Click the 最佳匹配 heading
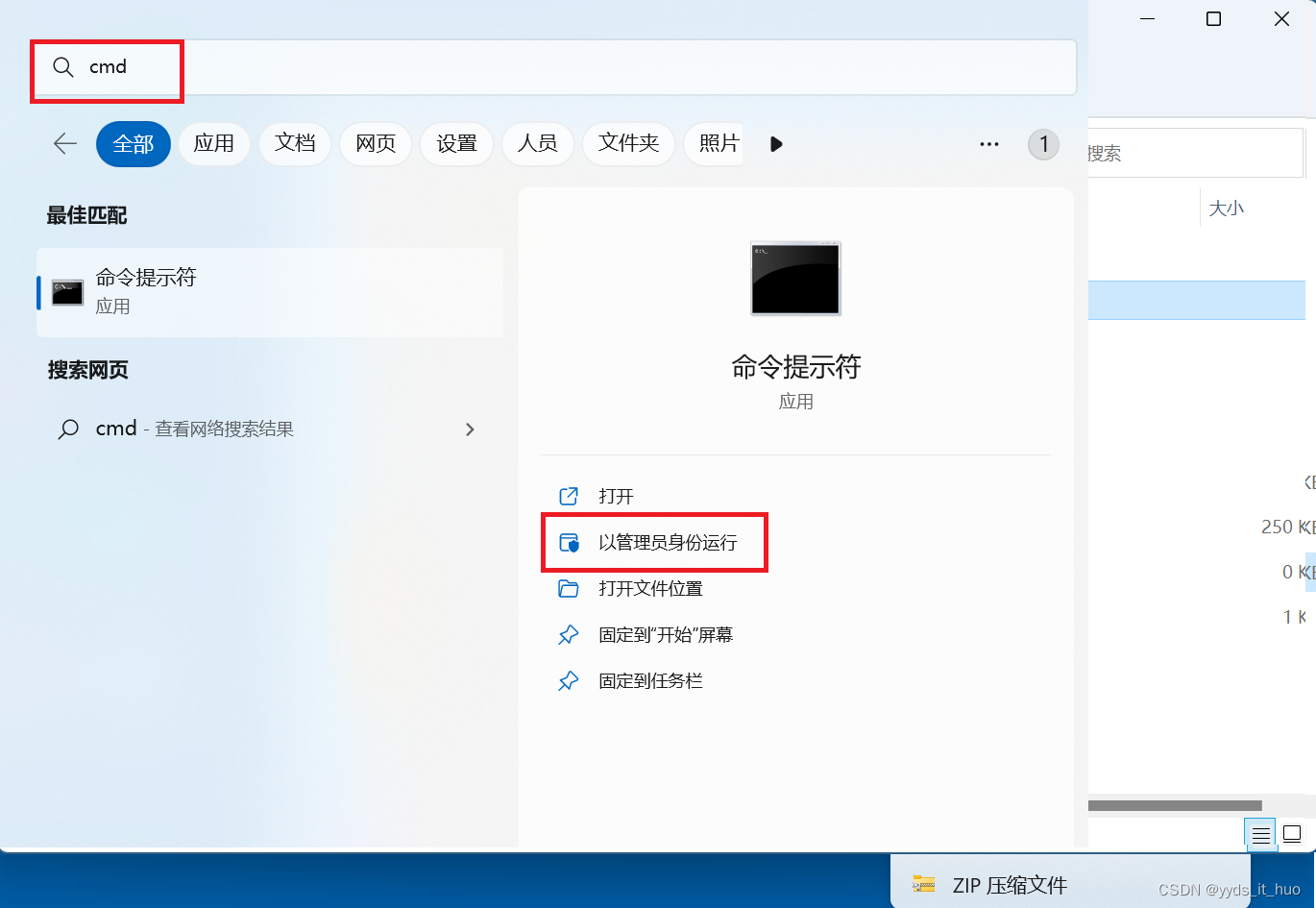This screenshot has width=1316, height=908. coord(87,216)
